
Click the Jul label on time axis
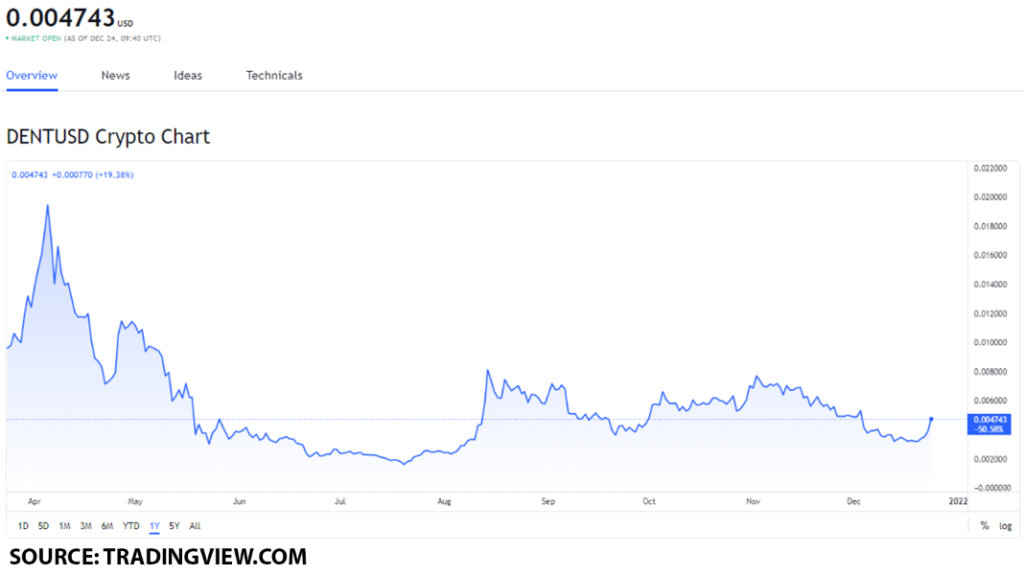click(x=340, y=502)
